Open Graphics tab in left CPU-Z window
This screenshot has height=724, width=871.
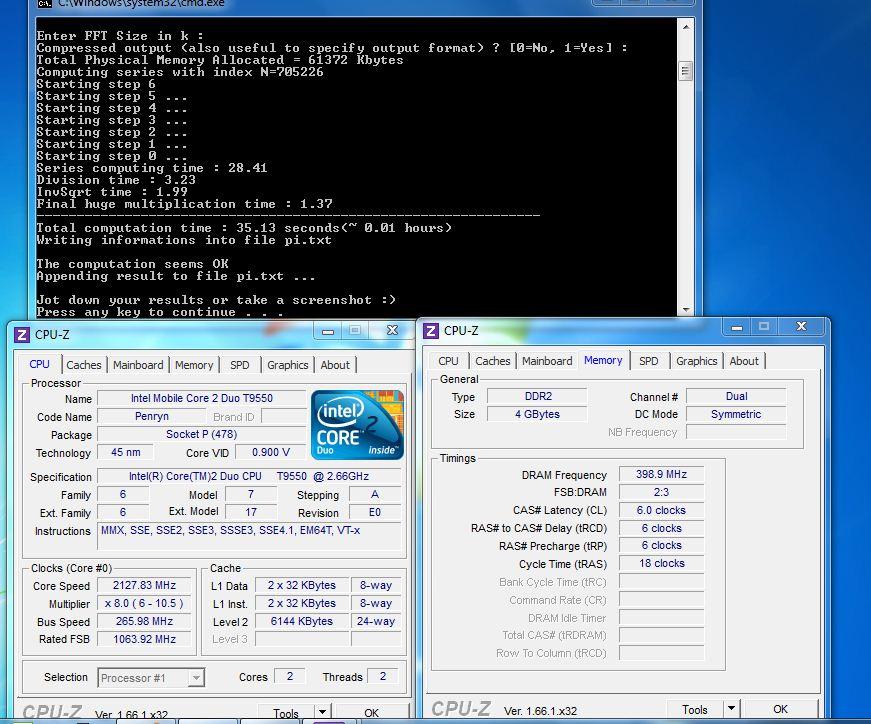287,365
